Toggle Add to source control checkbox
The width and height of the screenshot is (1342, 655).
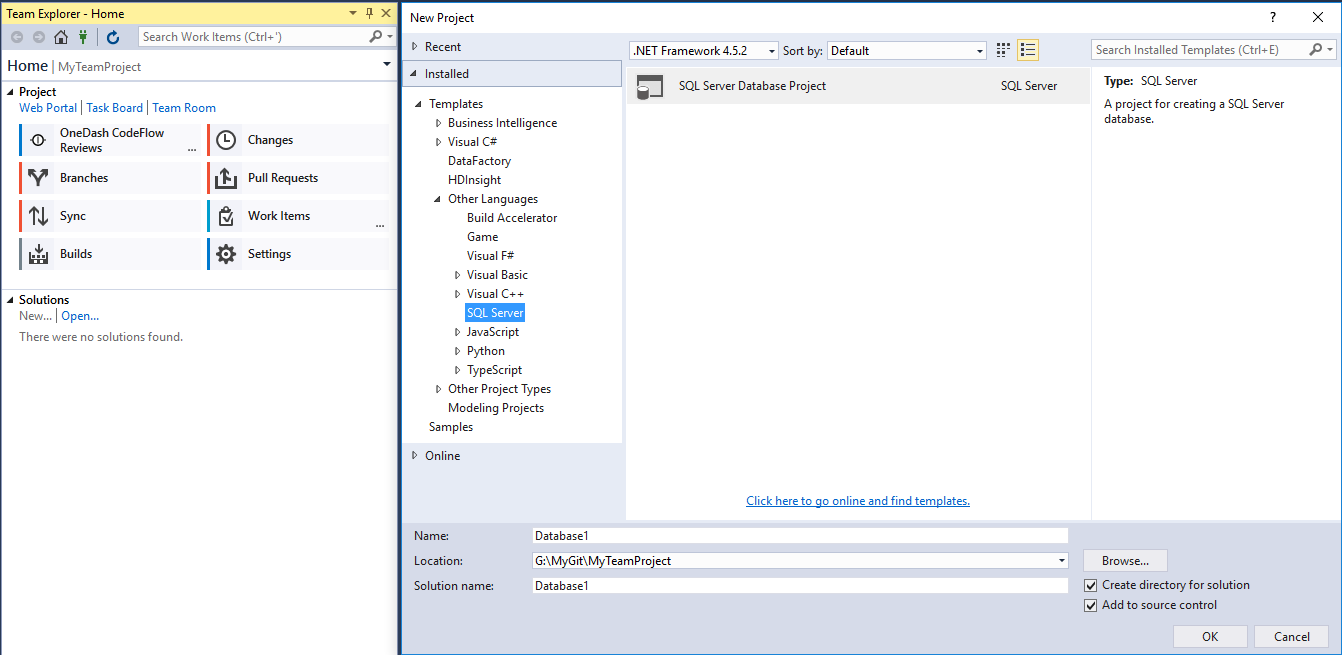pyautogui.click(x=1091, y=606)
